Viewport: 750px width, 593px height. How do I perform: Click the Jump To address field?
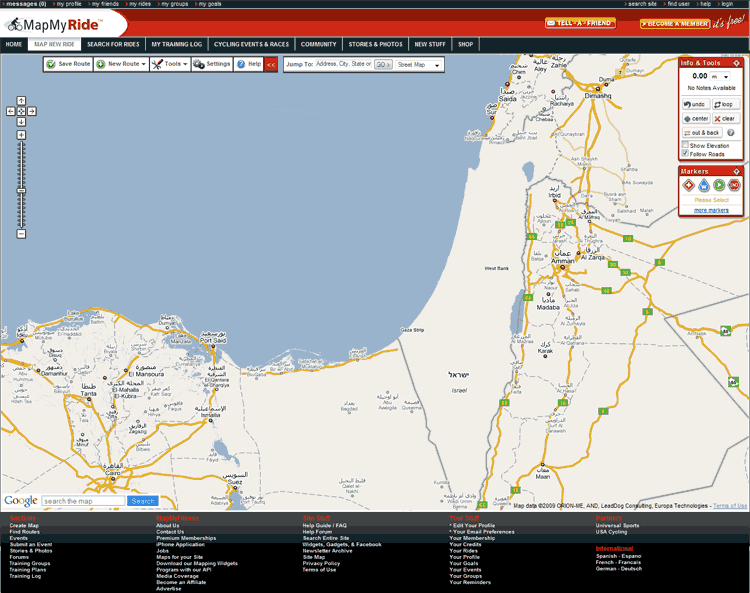pyautogui.click(x=343, y=64)
